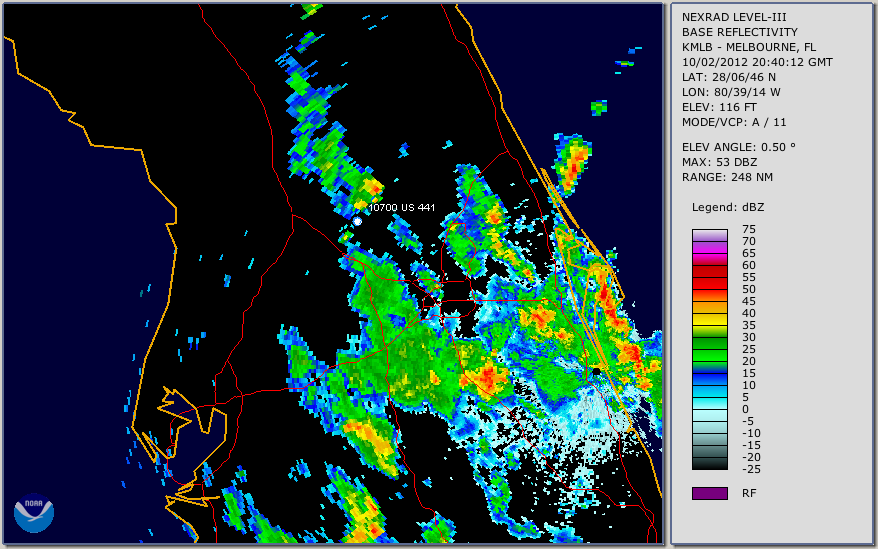Click the '35' legend scale value
Viewport: 878px width, 549px height.
point(749,325)
